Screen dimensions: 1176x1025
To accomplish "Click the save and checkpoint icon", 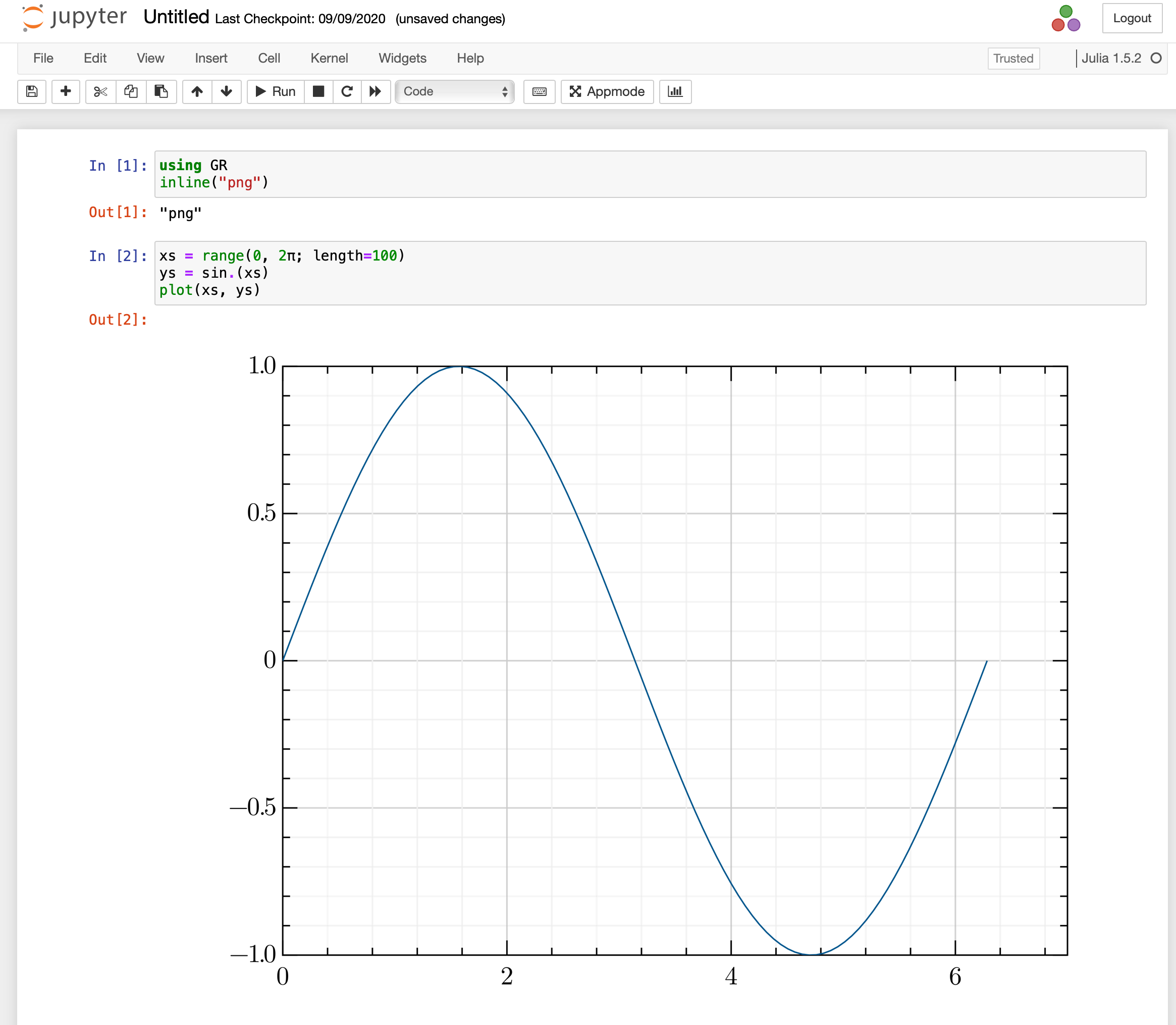I will 32,91.
